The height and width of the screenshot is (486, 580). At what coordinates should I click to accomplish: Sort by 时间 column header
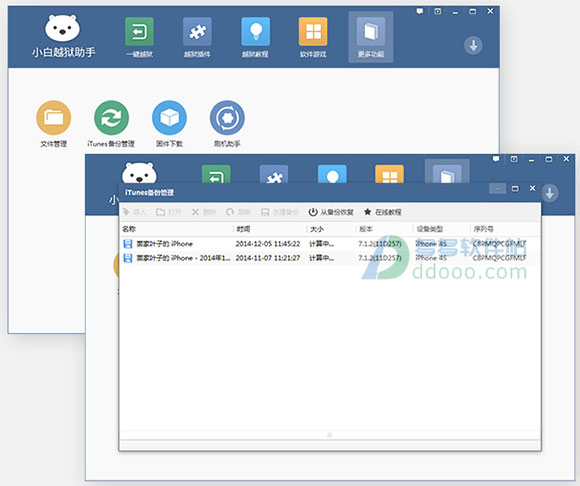(243, 229)
